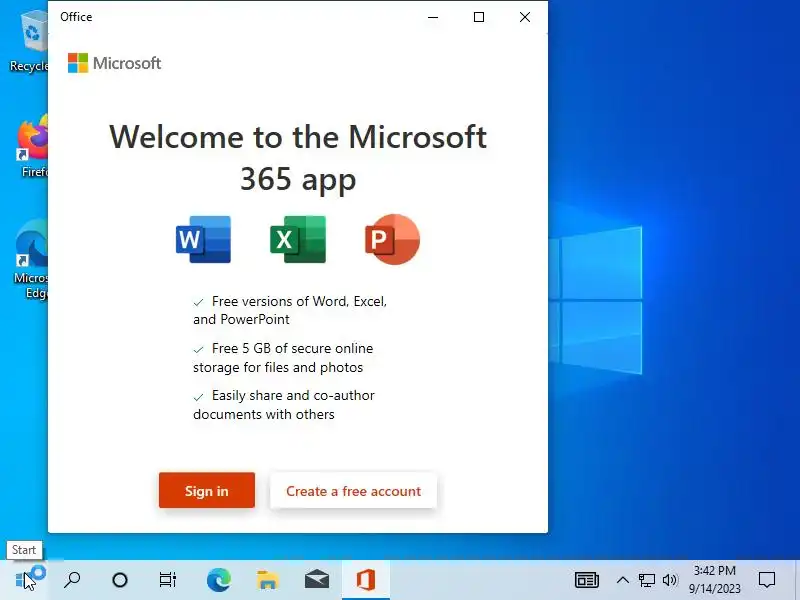This screenshot has width=800, height=600.
Task: Open the Action Center notifications
Action: pos(767,580)
